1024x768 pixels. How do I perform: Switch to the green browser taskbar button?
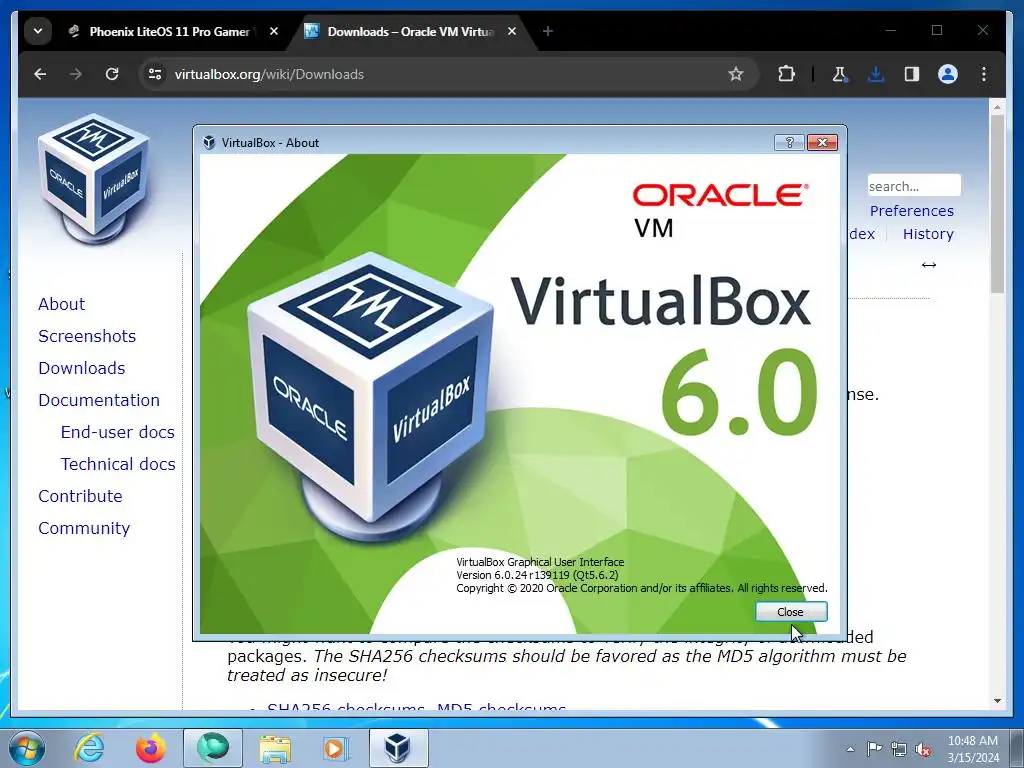(x=213, y=748)
